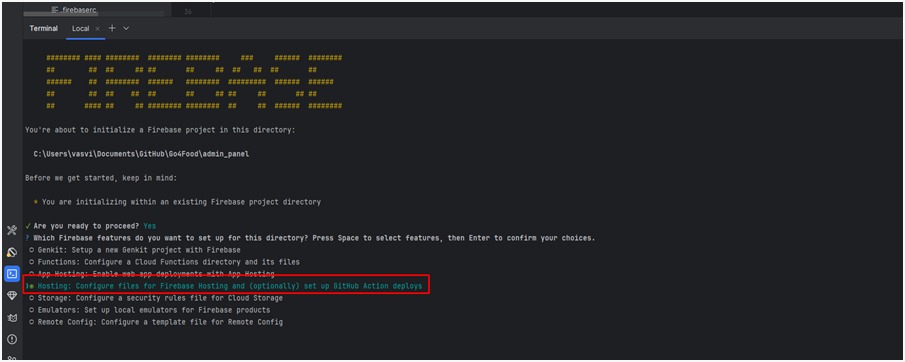Viewport: 905px width, 362px height.
Task: Click the admin_panel directory path text
Action: click(x=141, y=154)
